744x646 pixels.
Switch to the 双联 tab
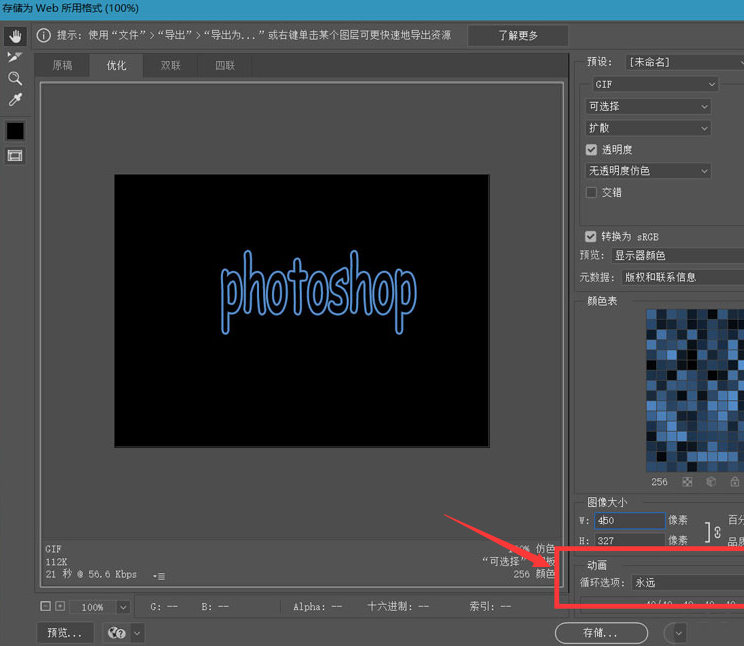click(x=171, y=66)
